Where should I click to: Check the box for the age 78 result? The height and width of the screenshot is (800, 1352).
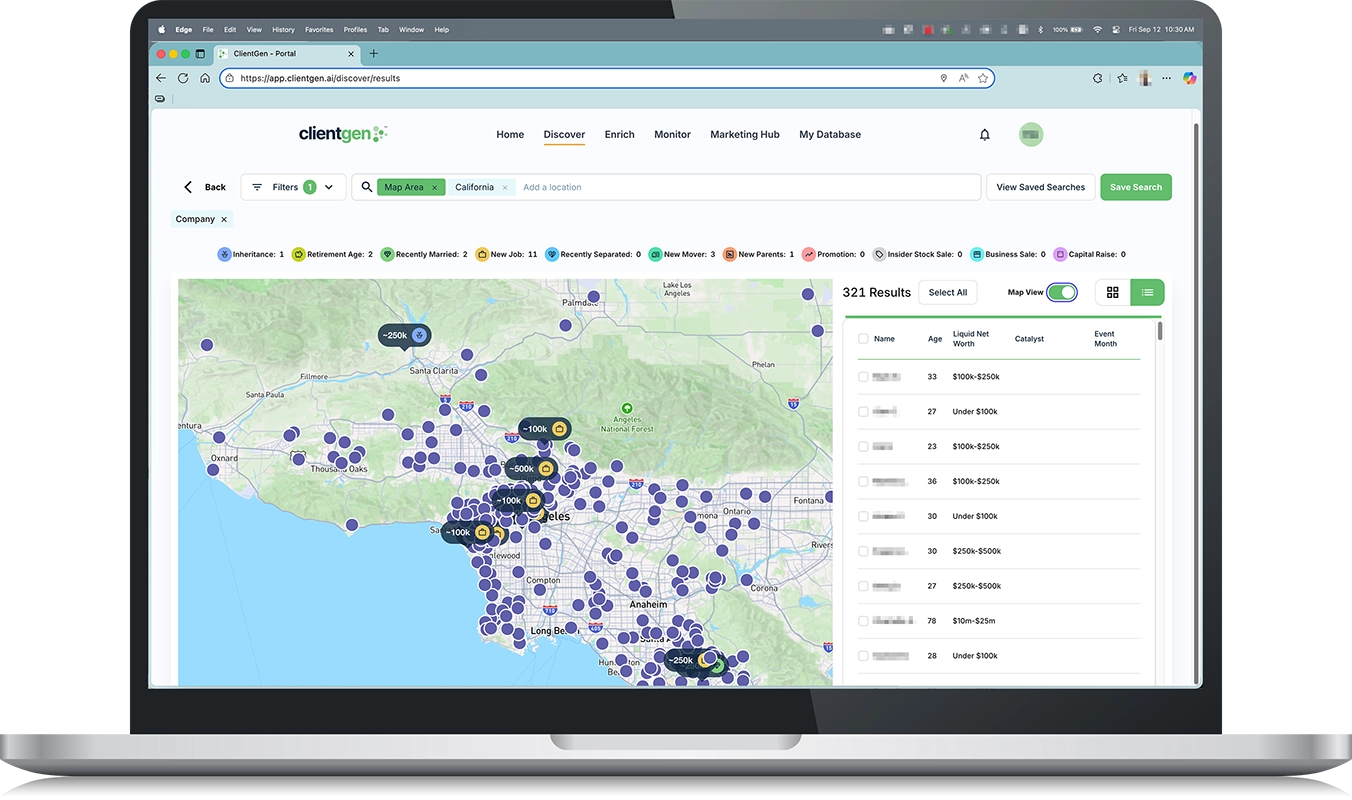(863, 621)
